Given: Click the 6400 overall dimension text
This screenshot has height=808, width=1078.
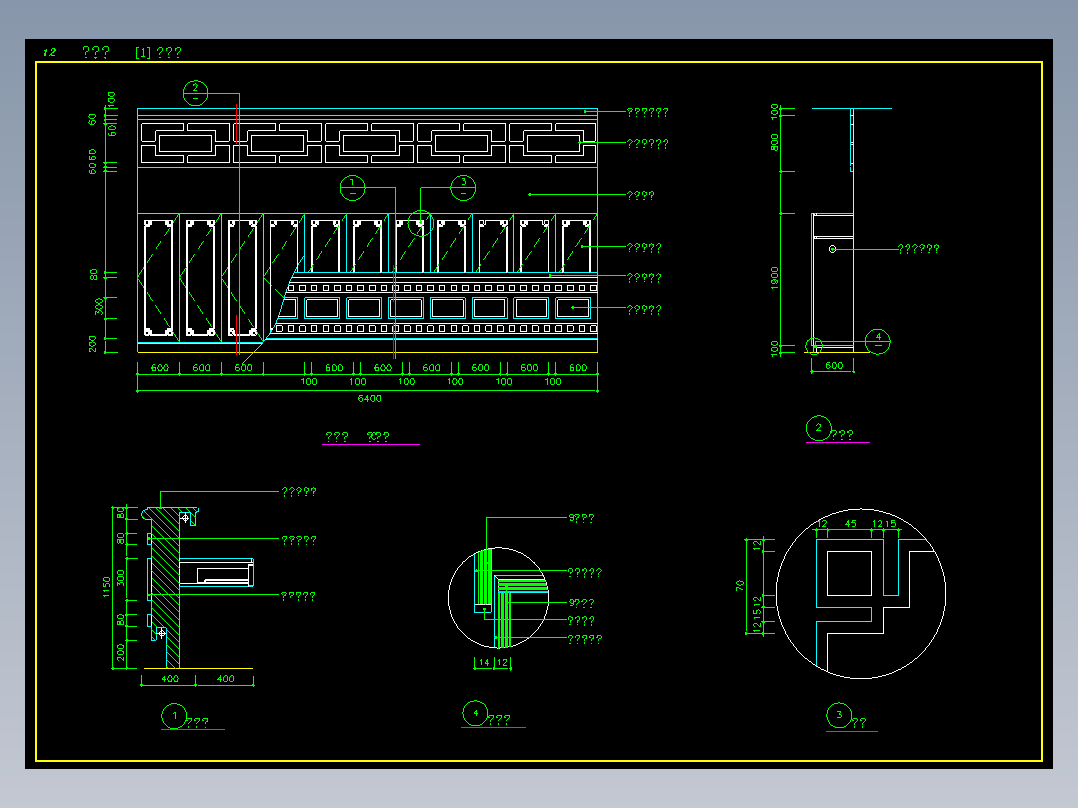Looking at the screenshot, I should [369, 399].
